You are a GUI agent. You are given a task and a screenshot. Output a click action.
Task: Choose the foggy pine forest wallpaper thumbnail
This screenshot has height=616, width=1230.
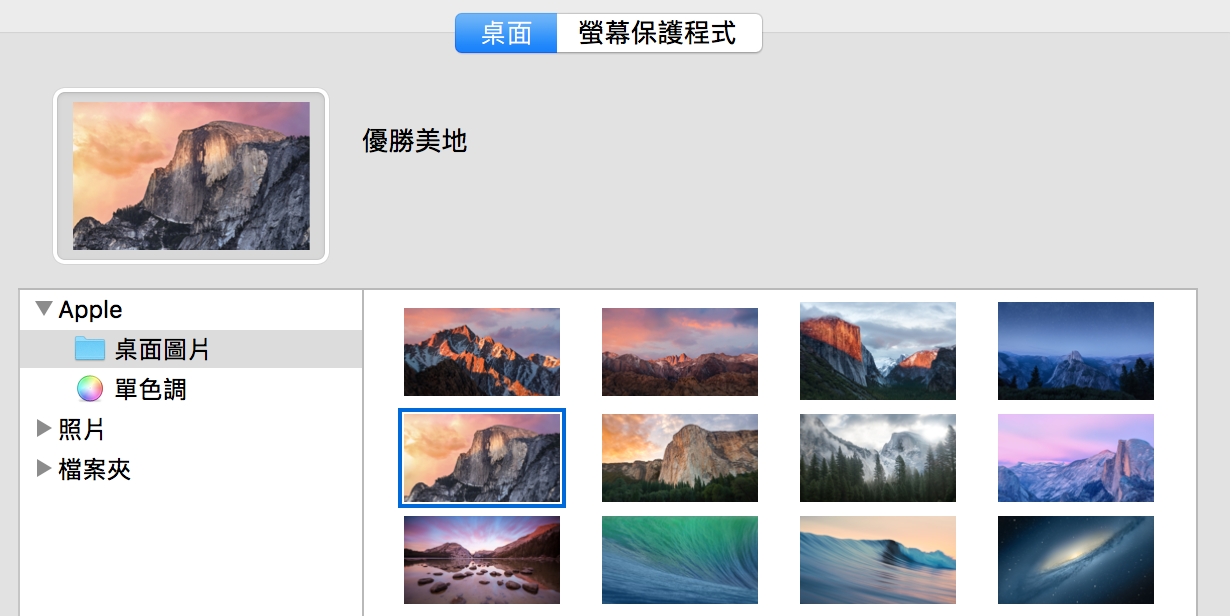tap(878, 458)
